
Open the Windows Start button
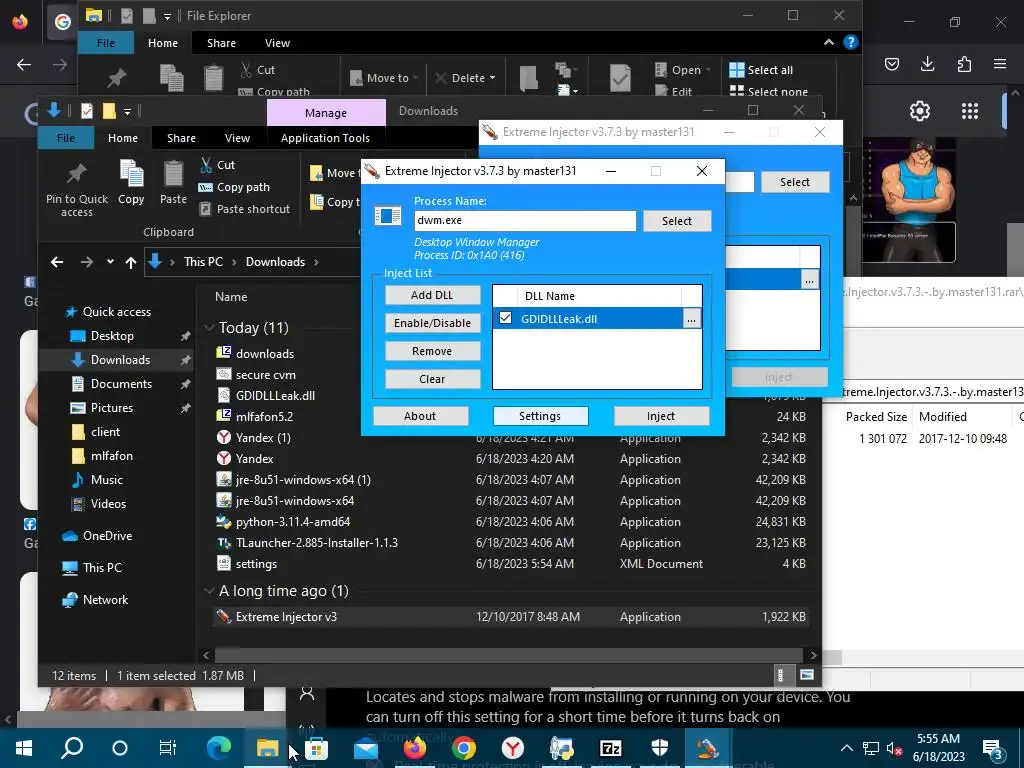(24, 748)
